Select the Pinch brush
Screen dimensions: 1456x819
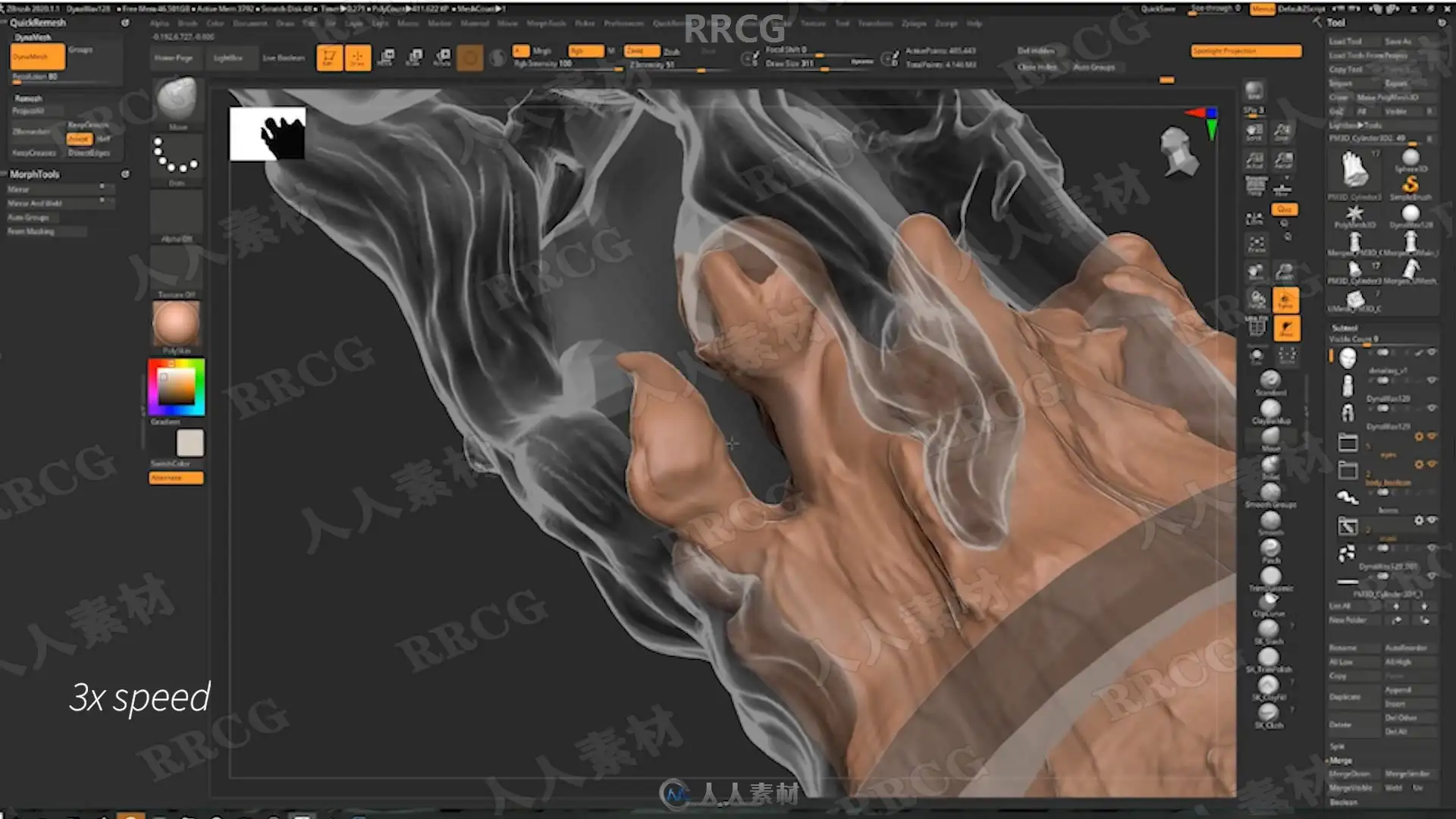1270,550
